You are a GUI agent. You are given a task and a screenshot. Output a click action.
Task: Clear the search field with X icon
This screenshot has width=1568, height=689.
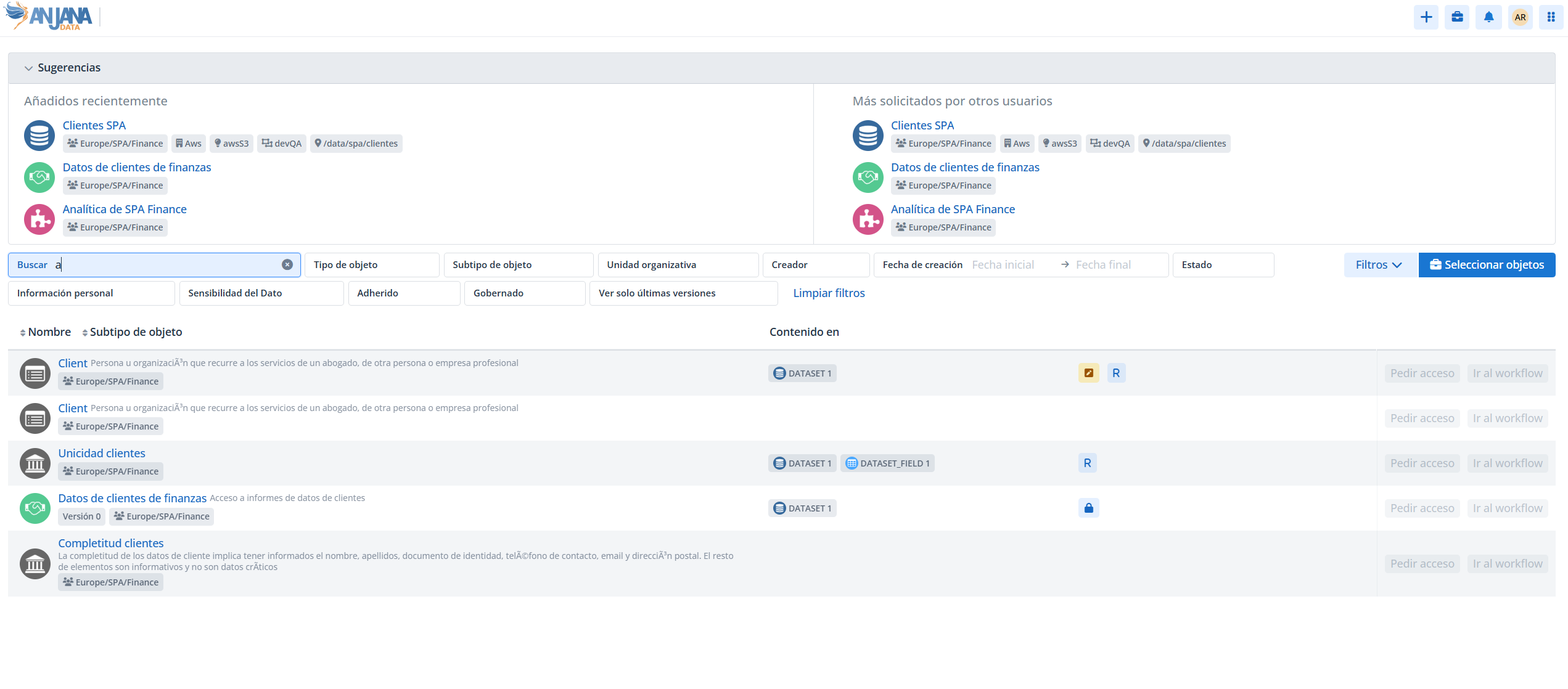287,265
